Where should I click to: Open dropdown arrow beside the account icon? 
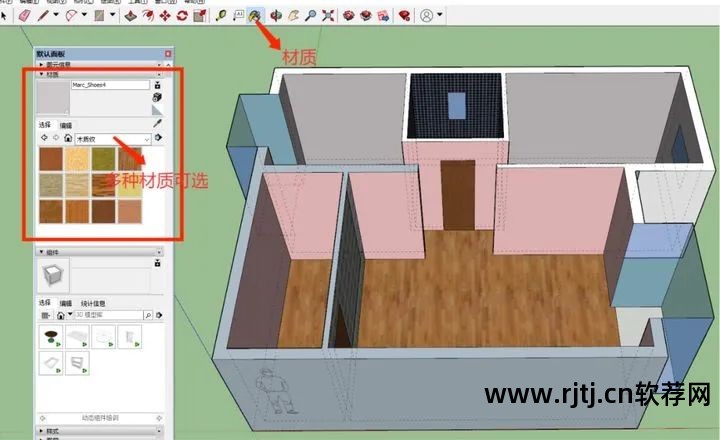439,15
